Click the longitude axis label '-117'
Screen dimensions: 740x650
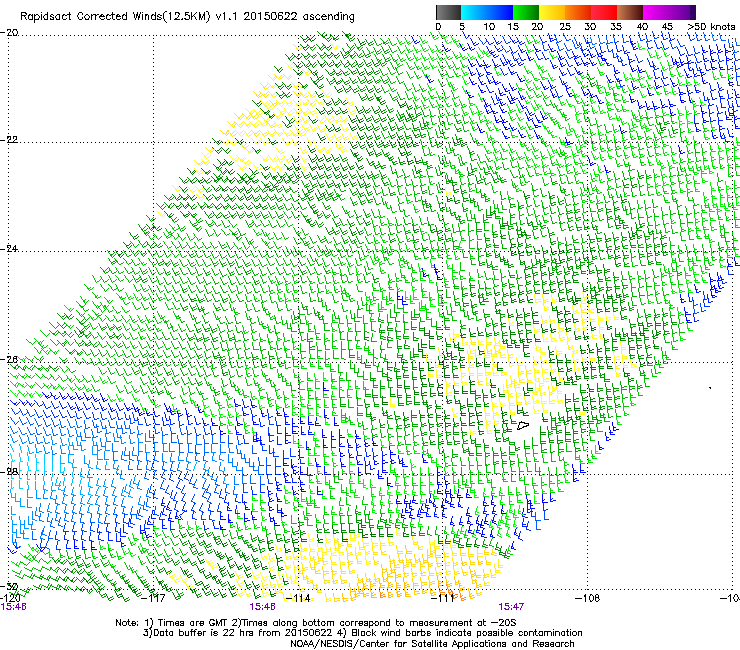coord(154,598)
